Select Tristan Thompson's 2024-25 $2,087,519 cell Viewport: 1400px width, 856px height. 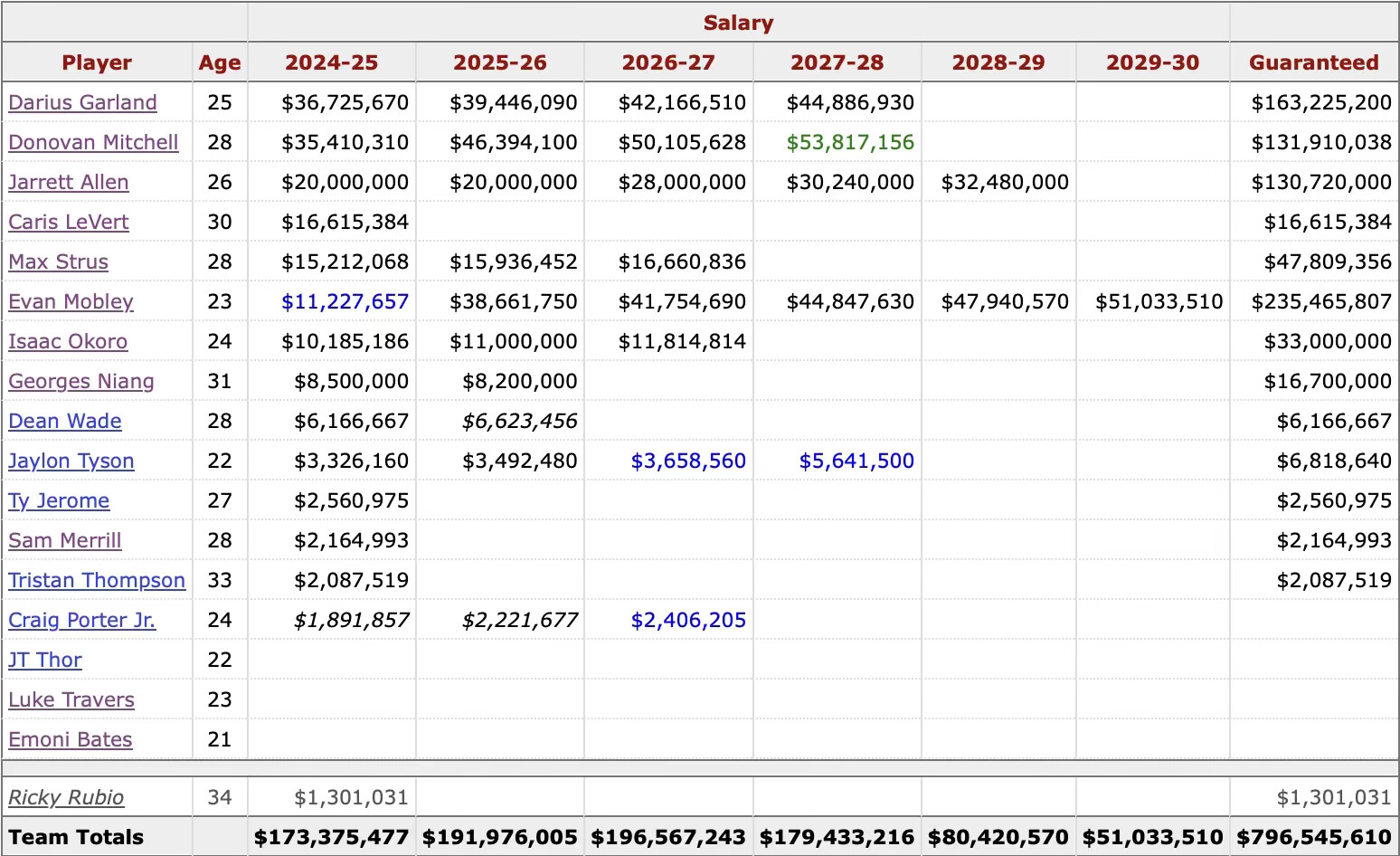tap(332, 580)
